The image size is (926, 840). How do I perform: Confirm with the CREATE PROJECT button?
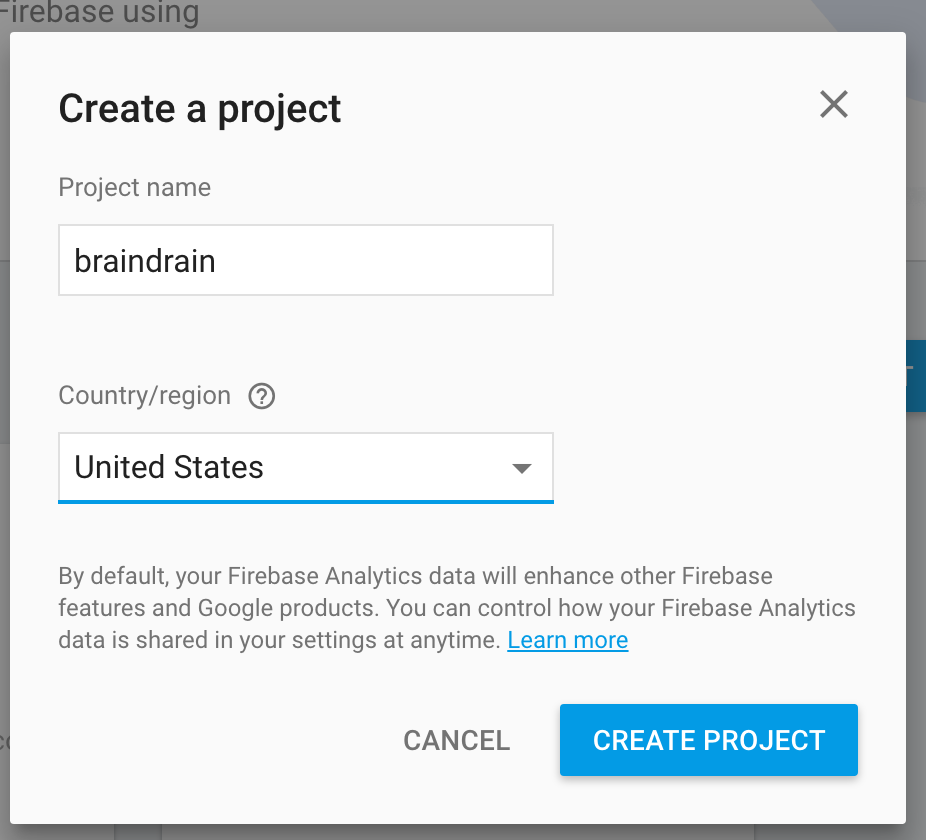(x=709, y=740)
